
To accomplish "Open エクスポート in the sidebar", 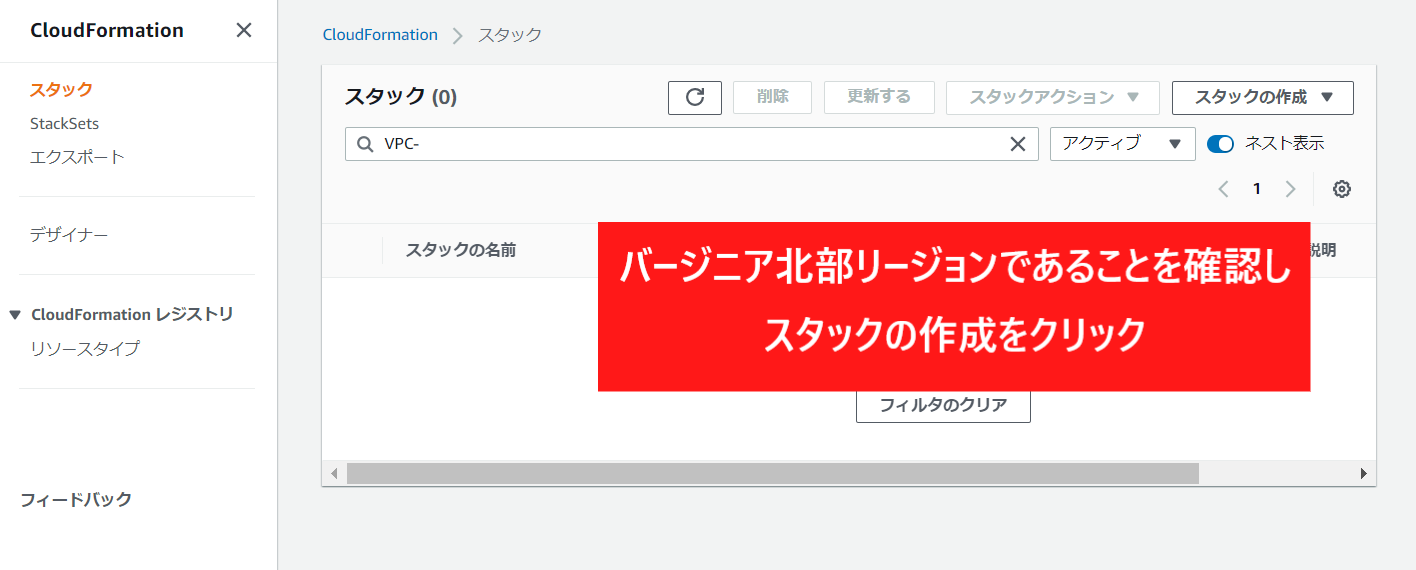I will point(77,157).
